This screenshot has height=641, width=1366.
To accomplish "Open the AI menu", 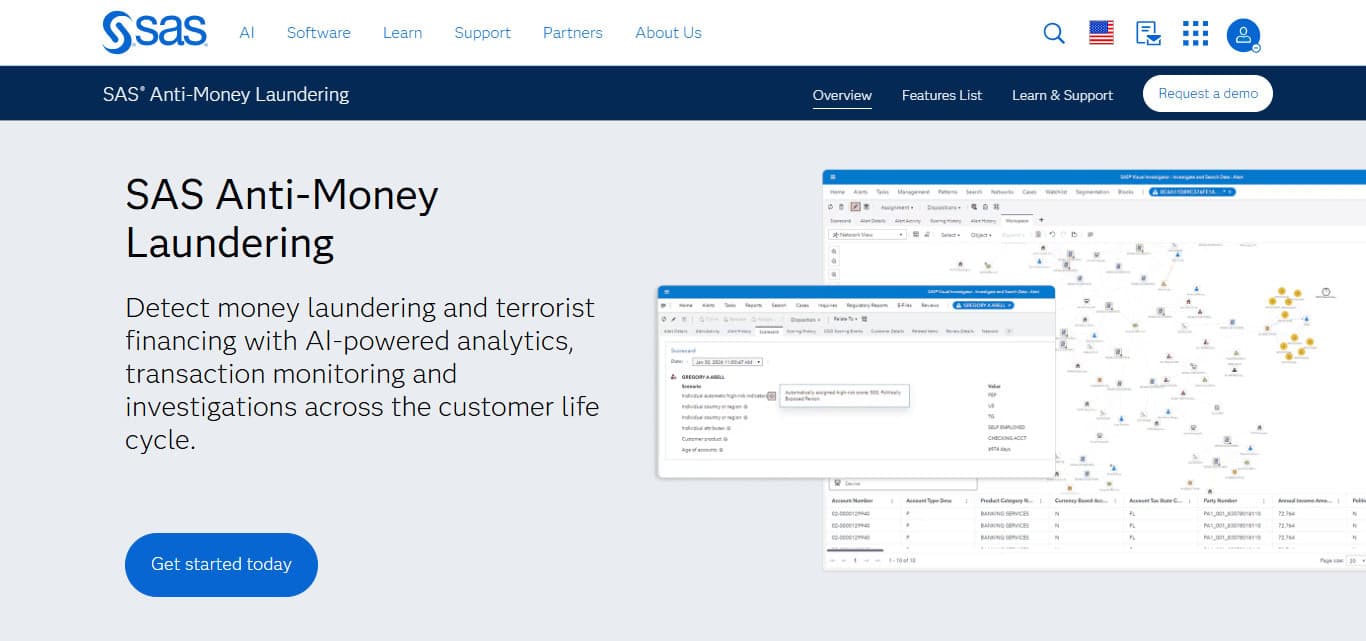I will point(247,32).
